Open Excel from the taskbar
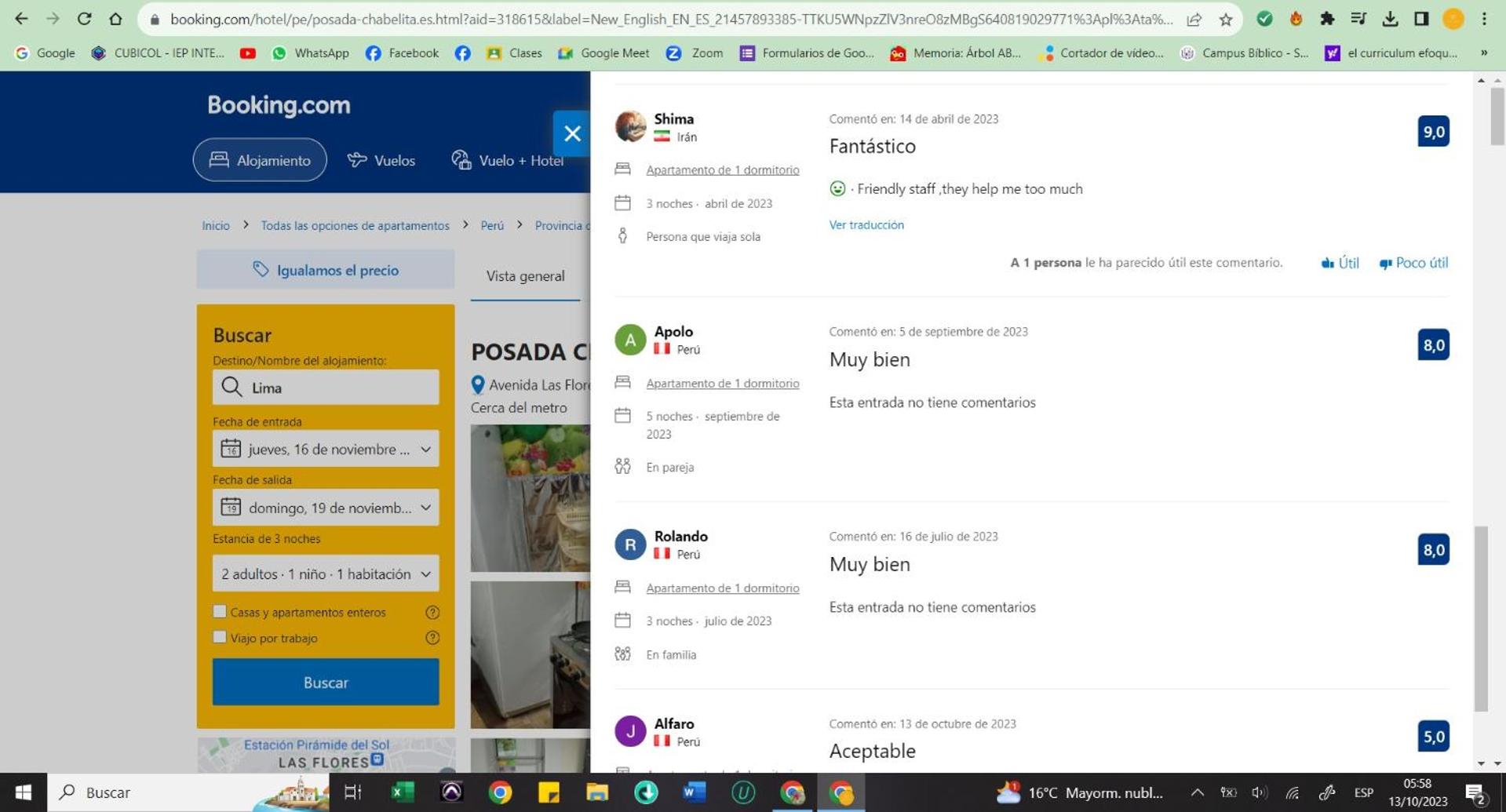Image resolution: width=1506 pixels, height=812 pixels. pyautogui.click(x=402, y=792)
